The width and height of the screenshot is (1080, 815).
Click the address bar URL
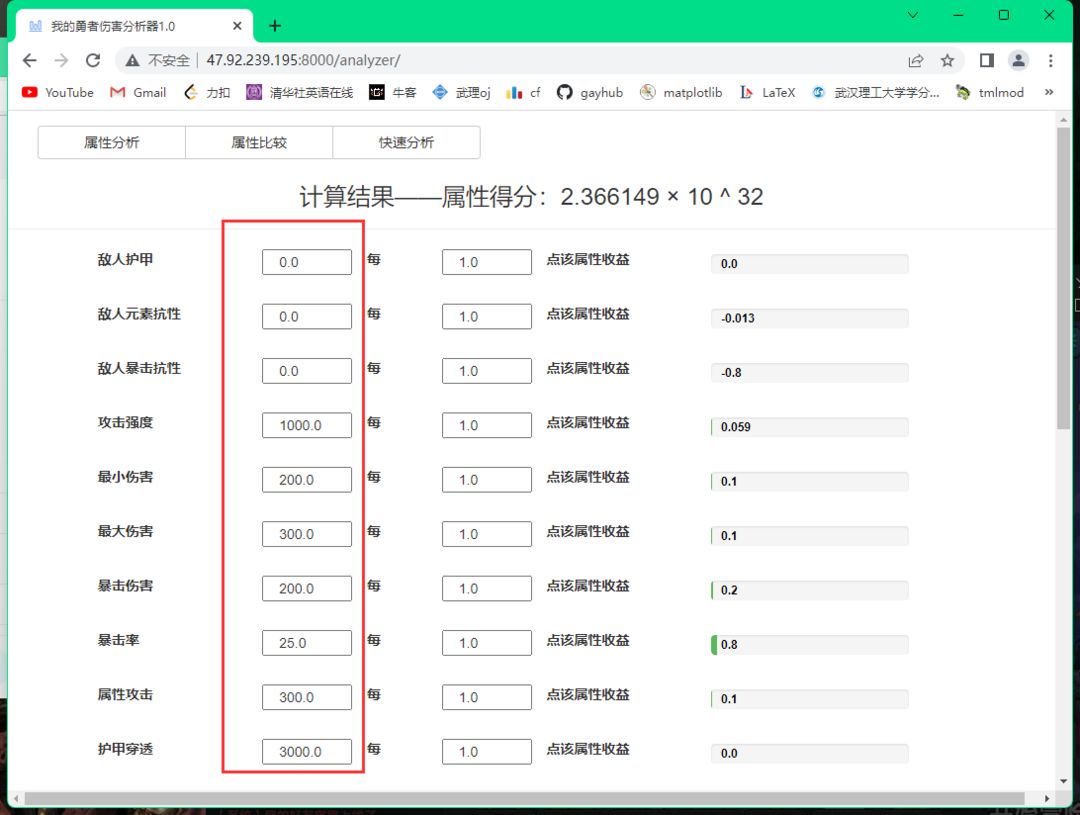303,61
